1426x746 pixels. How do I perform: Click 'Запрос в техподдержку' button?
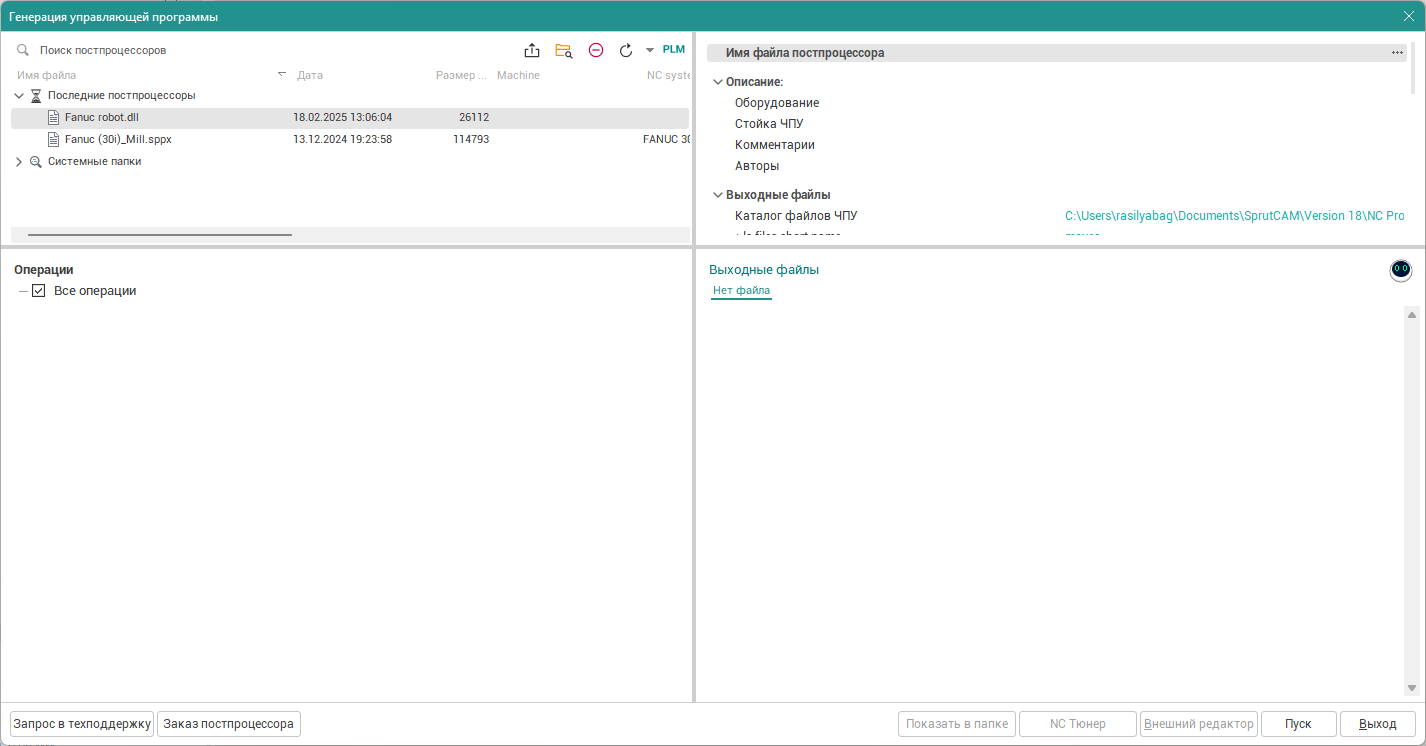click(82, 724)
